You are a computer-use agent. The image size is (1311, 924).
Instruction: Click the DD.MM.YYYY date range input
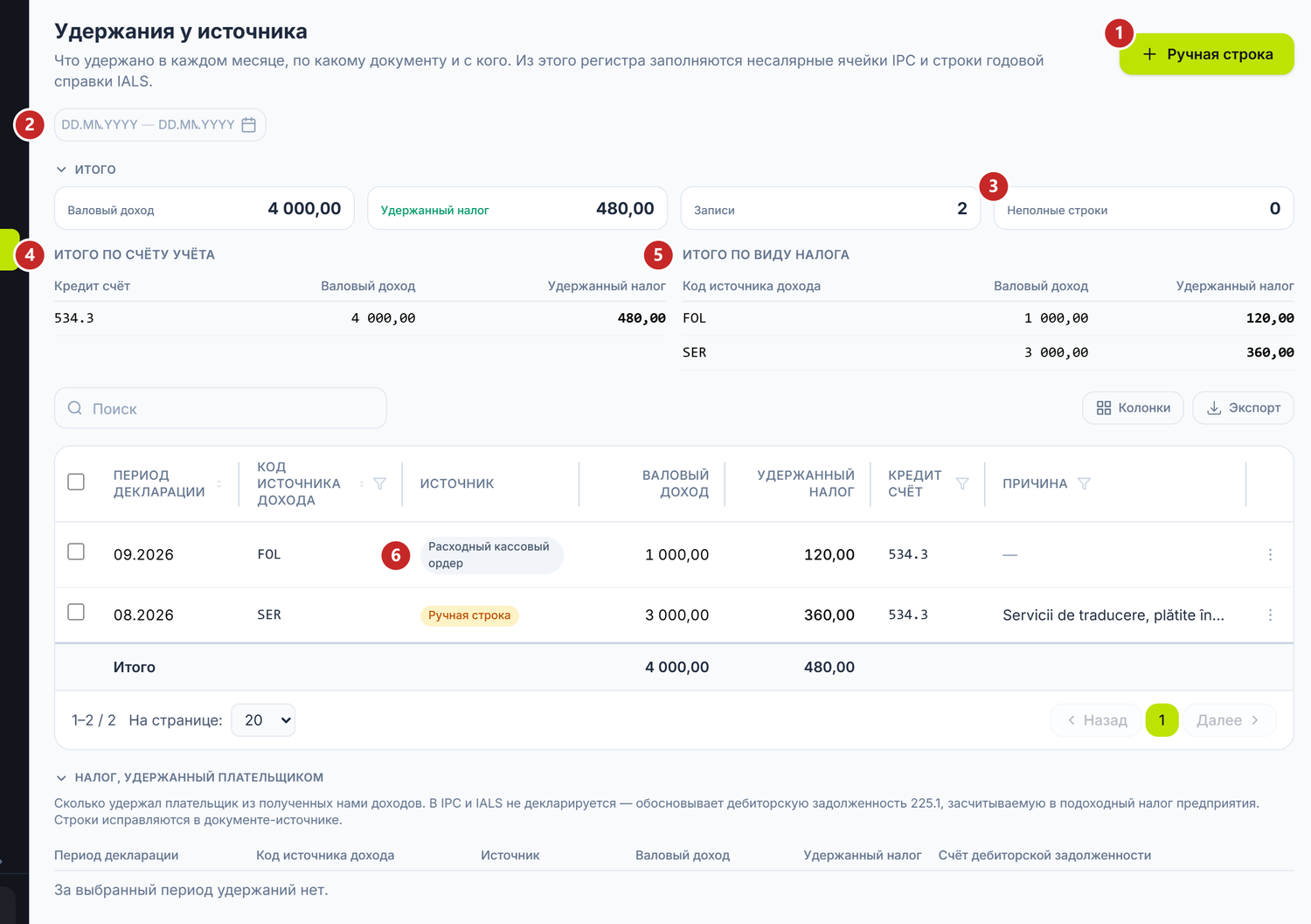point(160,125)
